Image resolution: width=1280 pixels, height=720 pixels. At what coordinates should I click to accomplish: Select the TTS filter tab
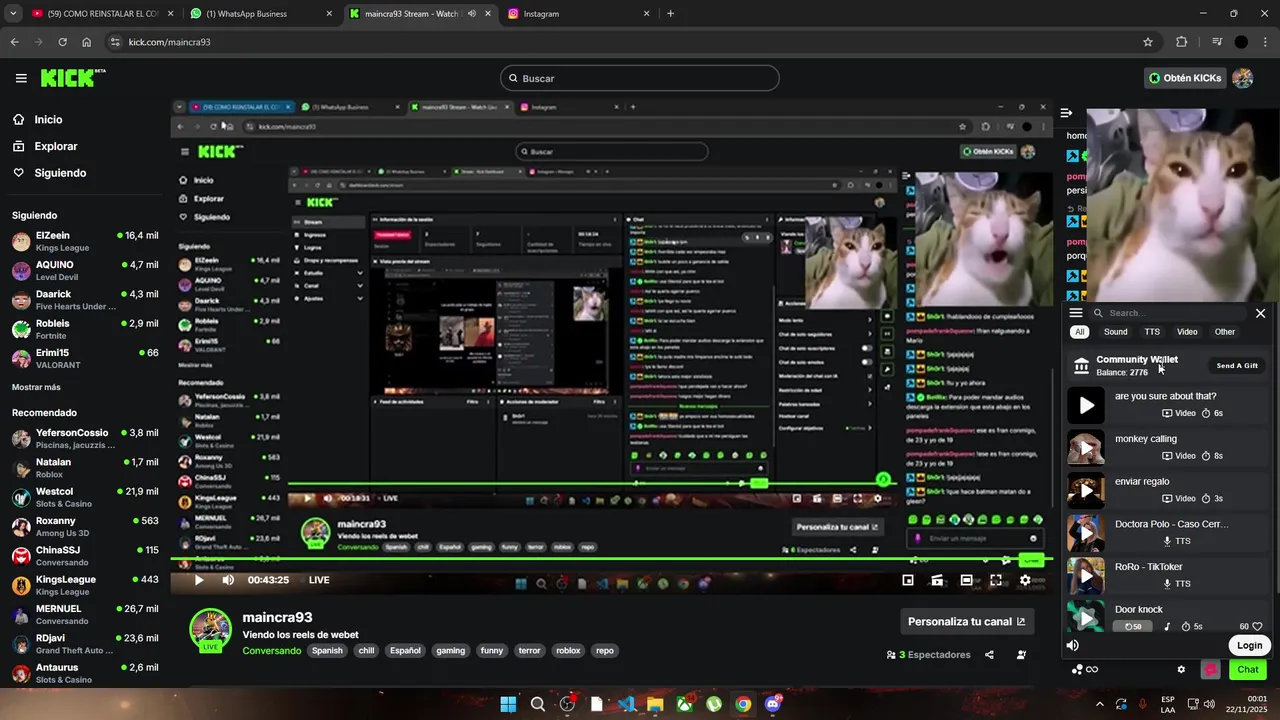click(1152, 332)
